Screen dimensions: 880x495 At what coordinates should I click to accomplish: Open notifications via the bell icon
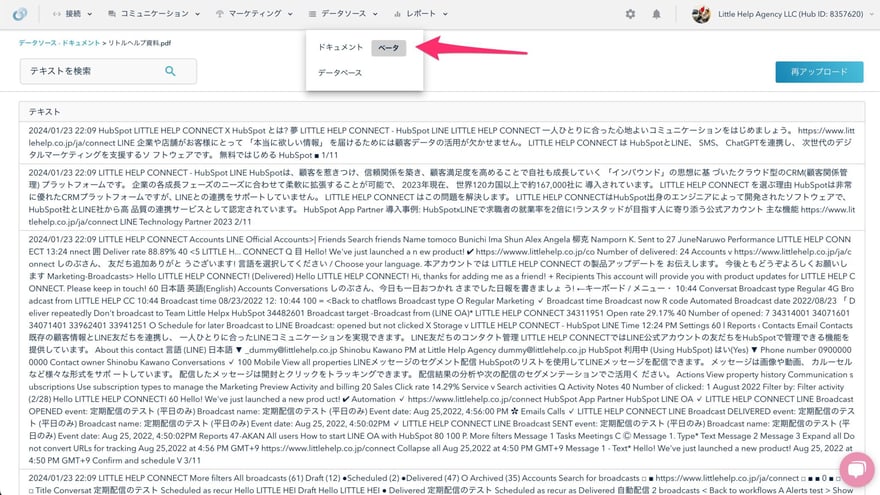[656, 14]
